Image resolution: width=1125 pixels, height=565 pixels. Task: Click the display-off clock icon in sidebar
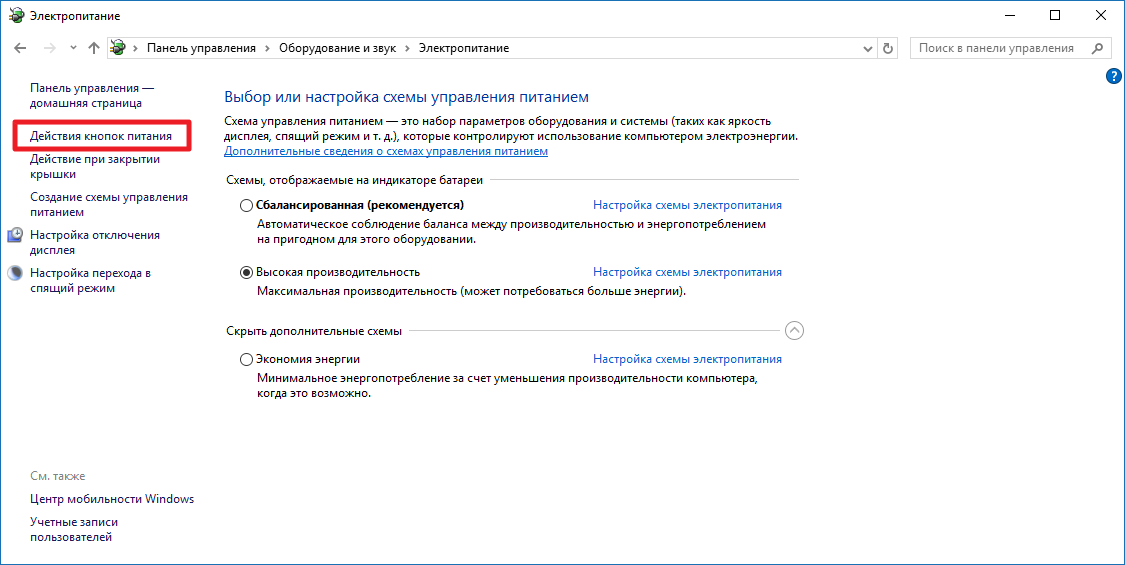point(15,235)
